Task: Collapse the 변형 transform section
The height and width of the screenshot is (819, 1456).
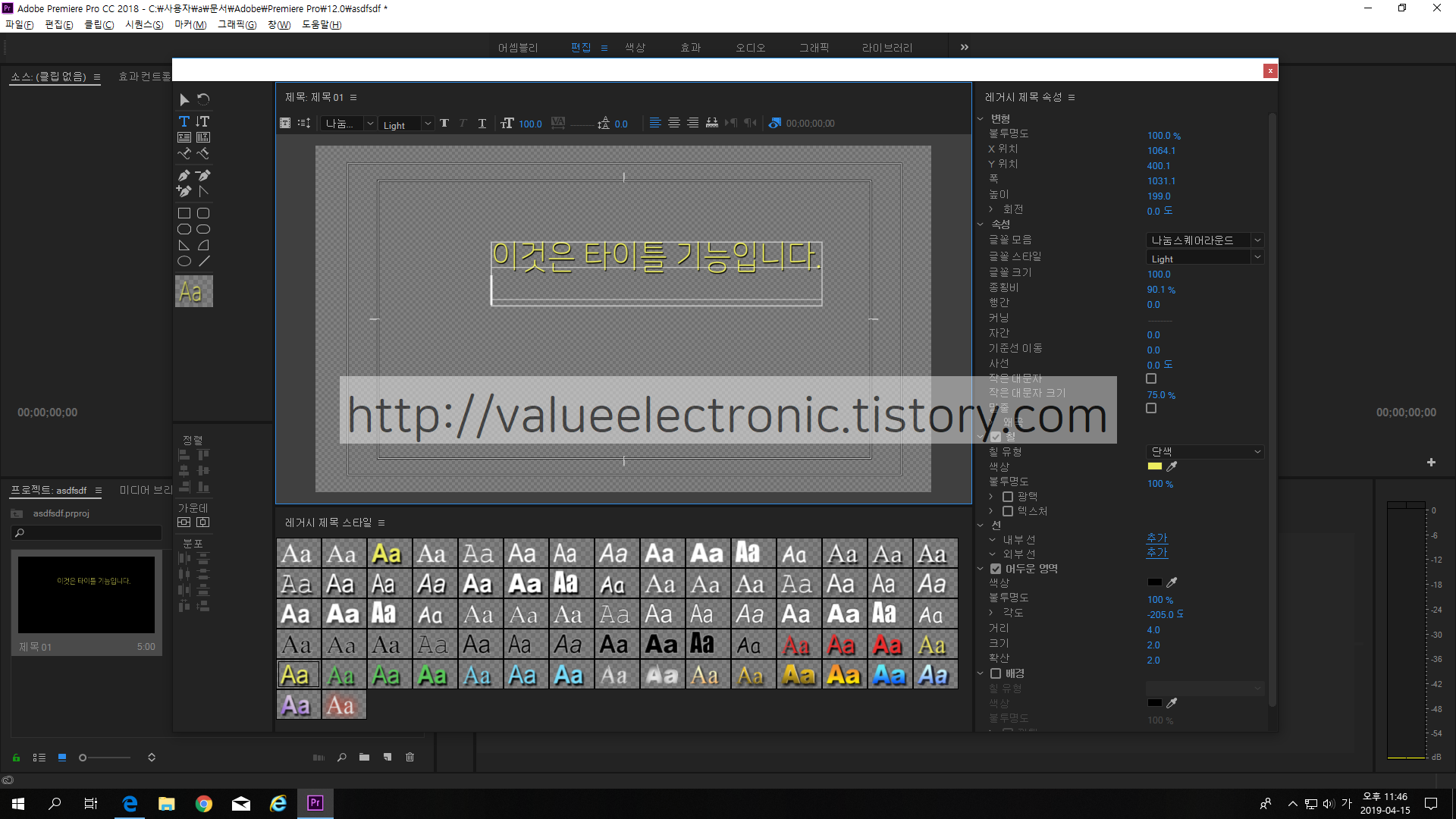Action: point(980,118)
